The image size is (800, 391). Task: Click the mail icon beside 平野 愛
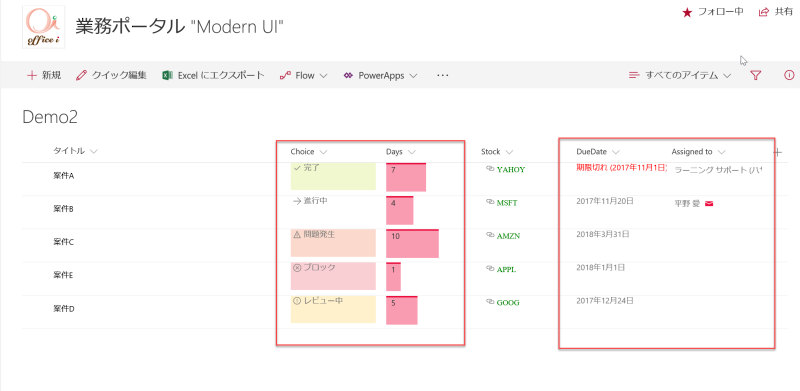pyautogui.click(x=709, y=204)
